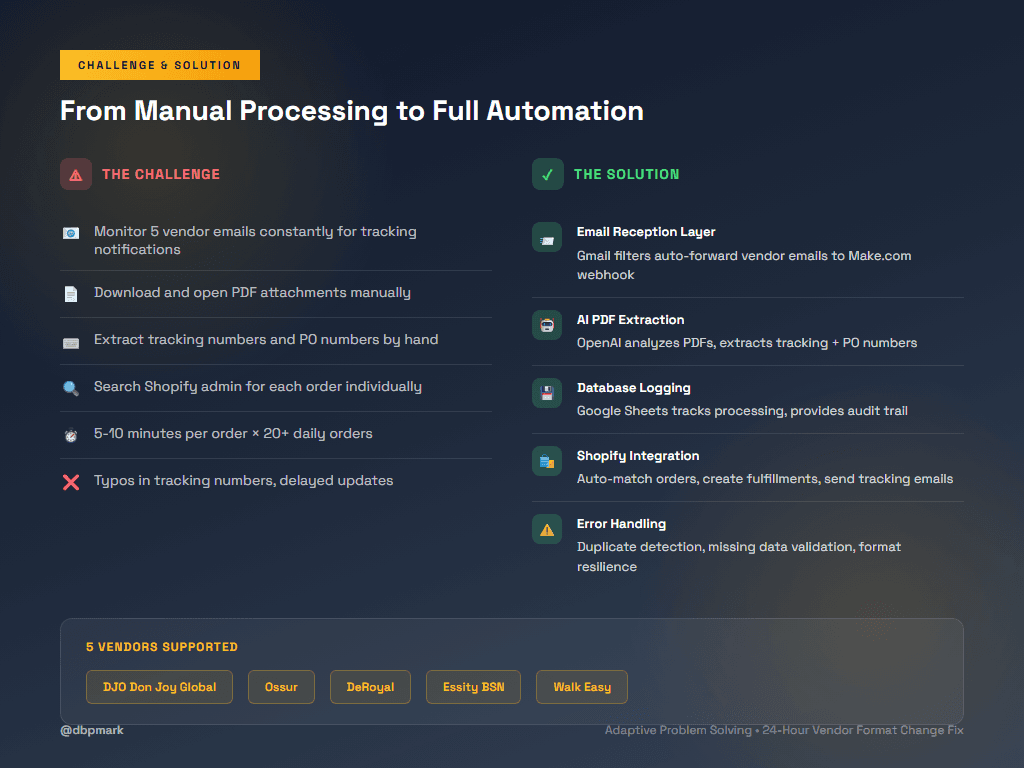Click the DeRoyal vendor button

tap(370, 687)
